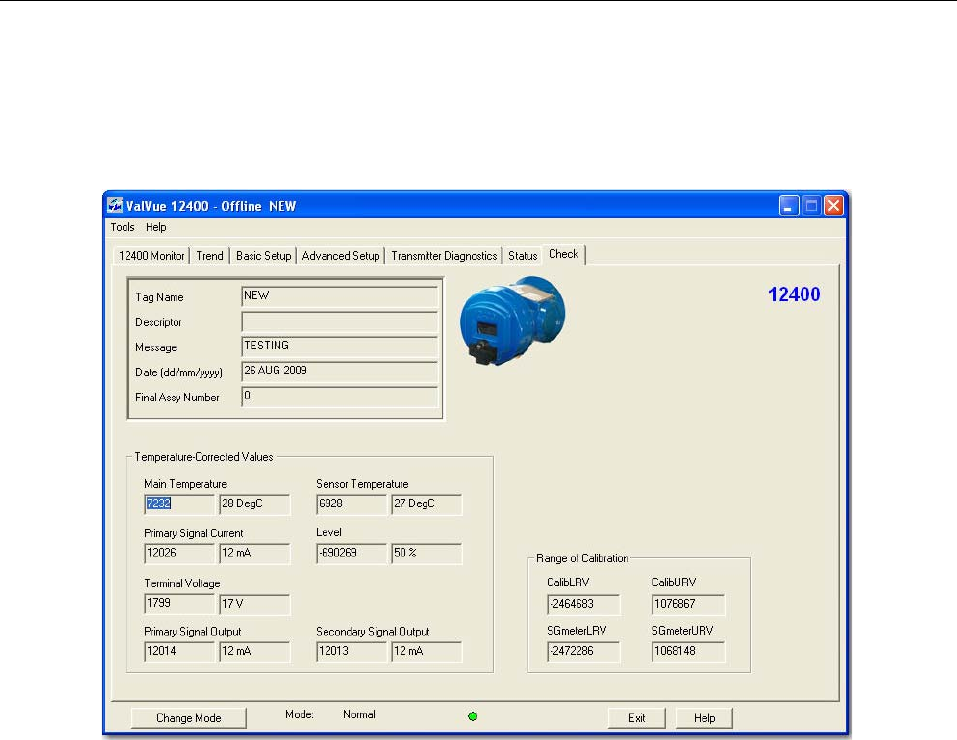Click the Final Assy Number label

177,397
